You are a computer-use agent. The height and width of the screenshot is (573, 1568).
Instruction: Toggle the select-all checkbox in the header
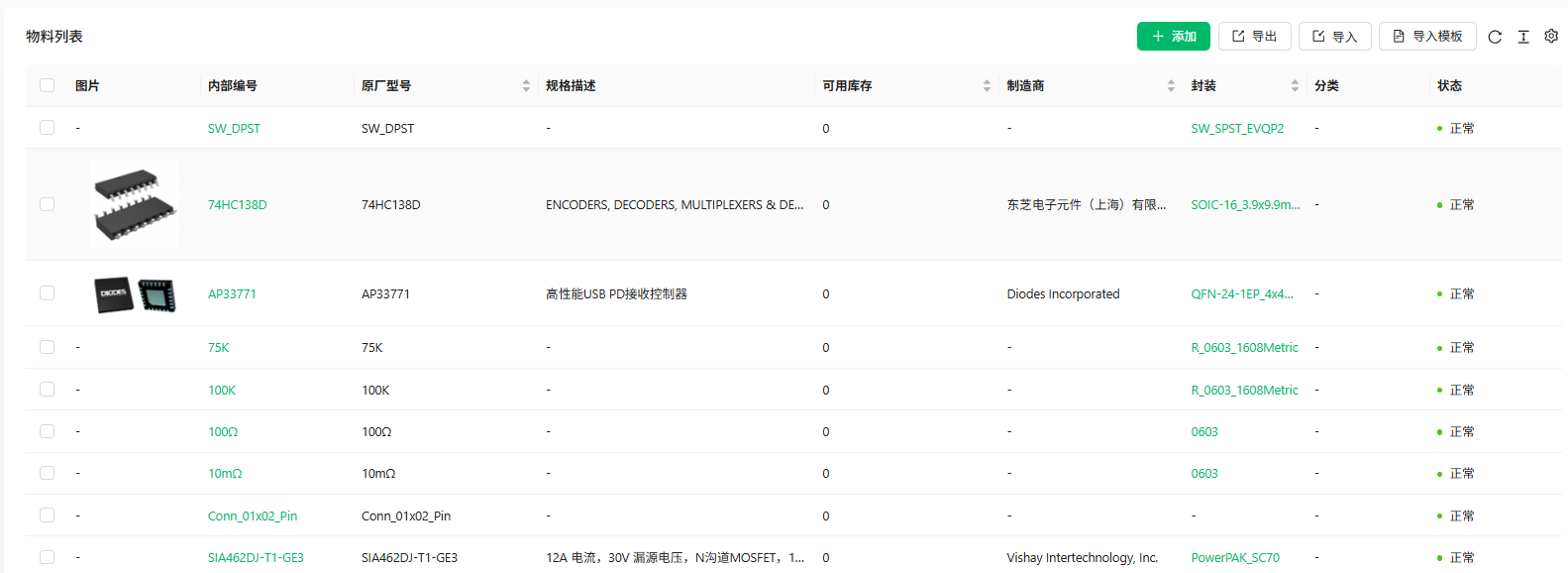click(x=47, y=85)
